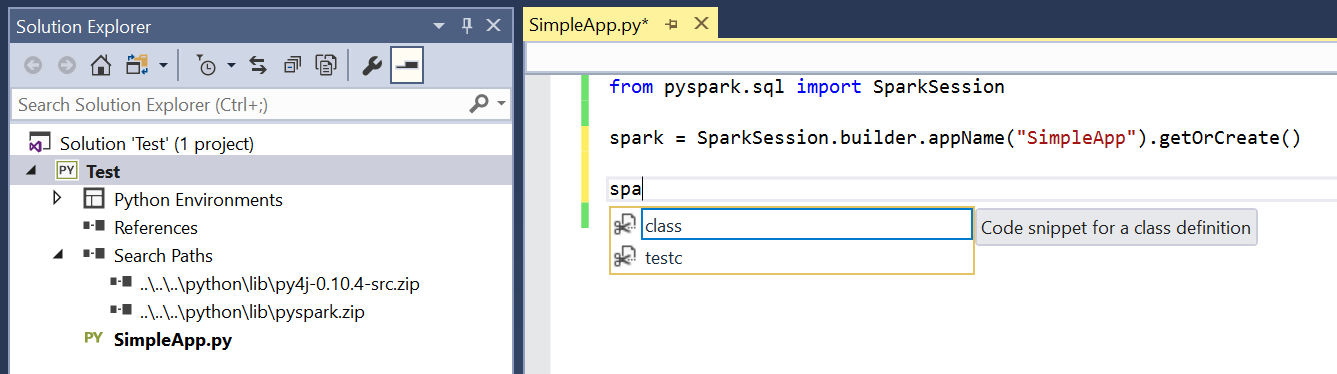Sync with Active Document
Viewport: 1337px width, 374px height.
click(x=258, y=66)
